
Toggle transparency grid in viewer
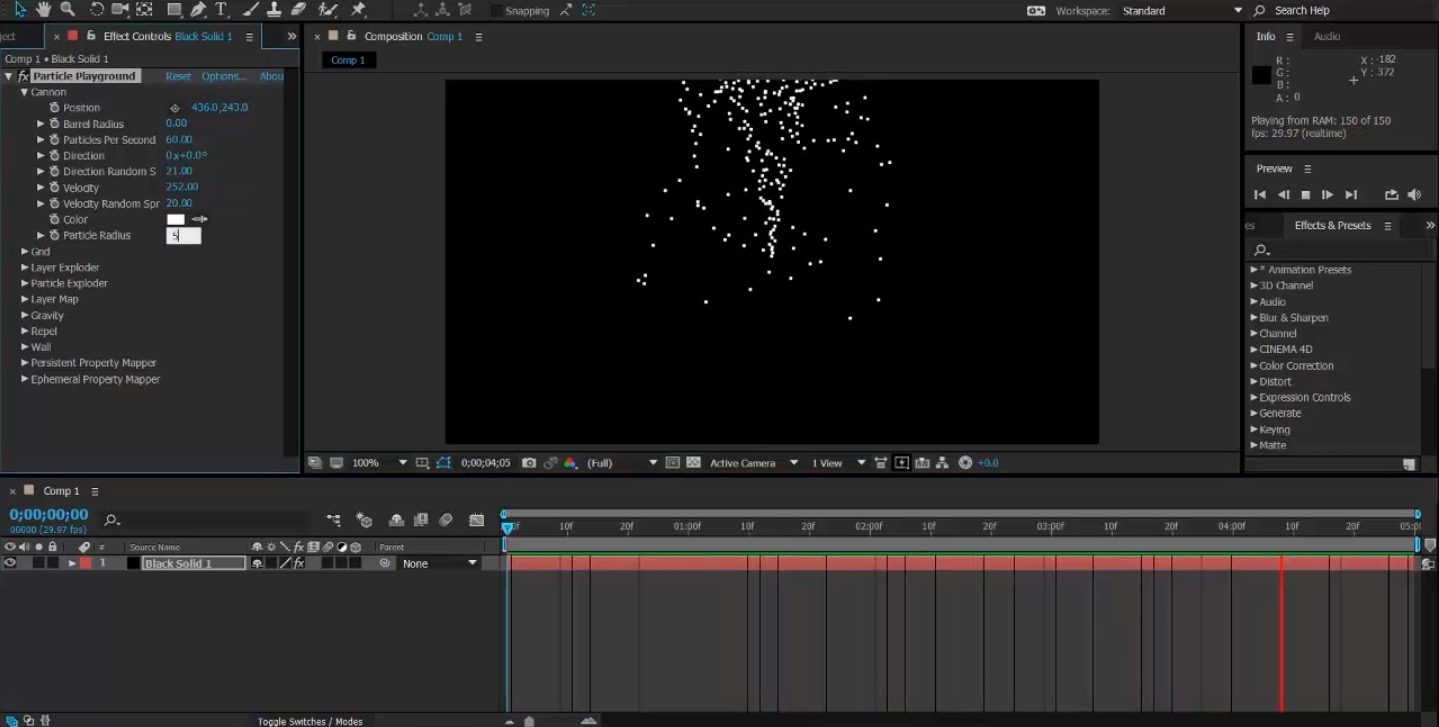tap(692, 463)
